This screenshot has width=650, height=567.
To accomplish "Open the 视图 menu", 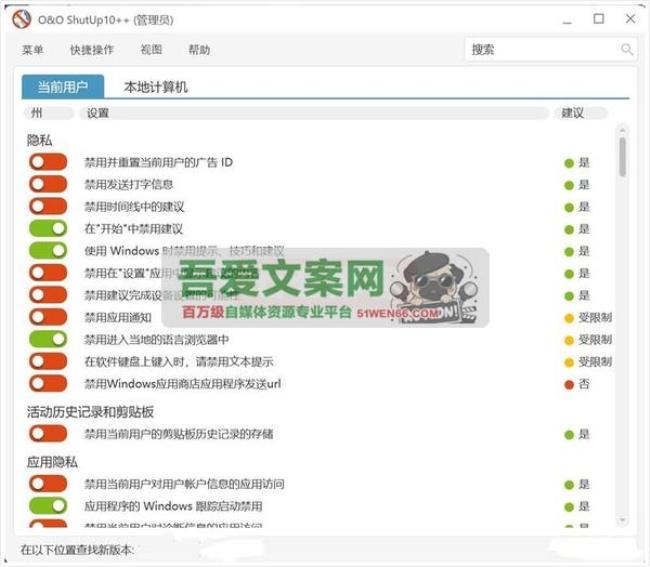I will point(151,50).
